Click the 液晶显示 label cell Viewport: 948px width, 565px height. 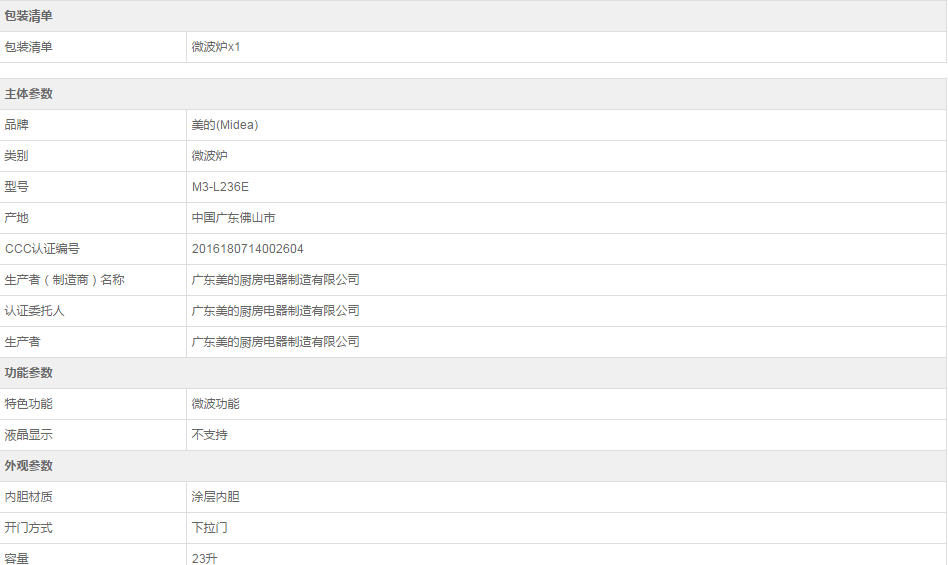tap(93, 435)
